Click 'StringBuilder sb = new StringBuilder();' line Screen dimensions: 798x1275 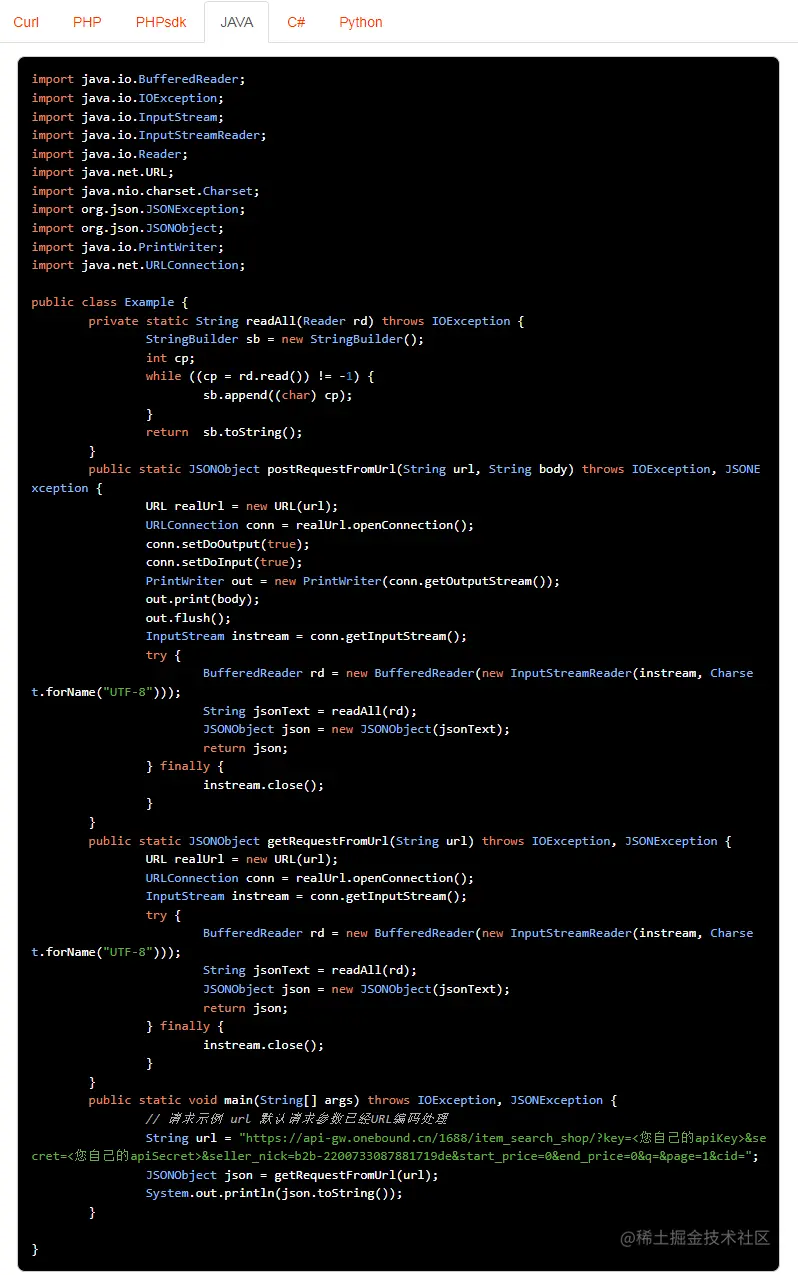coord(285,339)
